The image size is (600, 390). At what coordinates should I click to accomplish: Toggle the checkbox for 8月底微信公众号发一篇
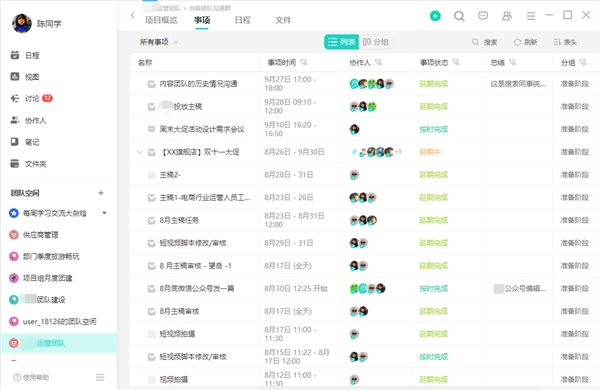152,289
